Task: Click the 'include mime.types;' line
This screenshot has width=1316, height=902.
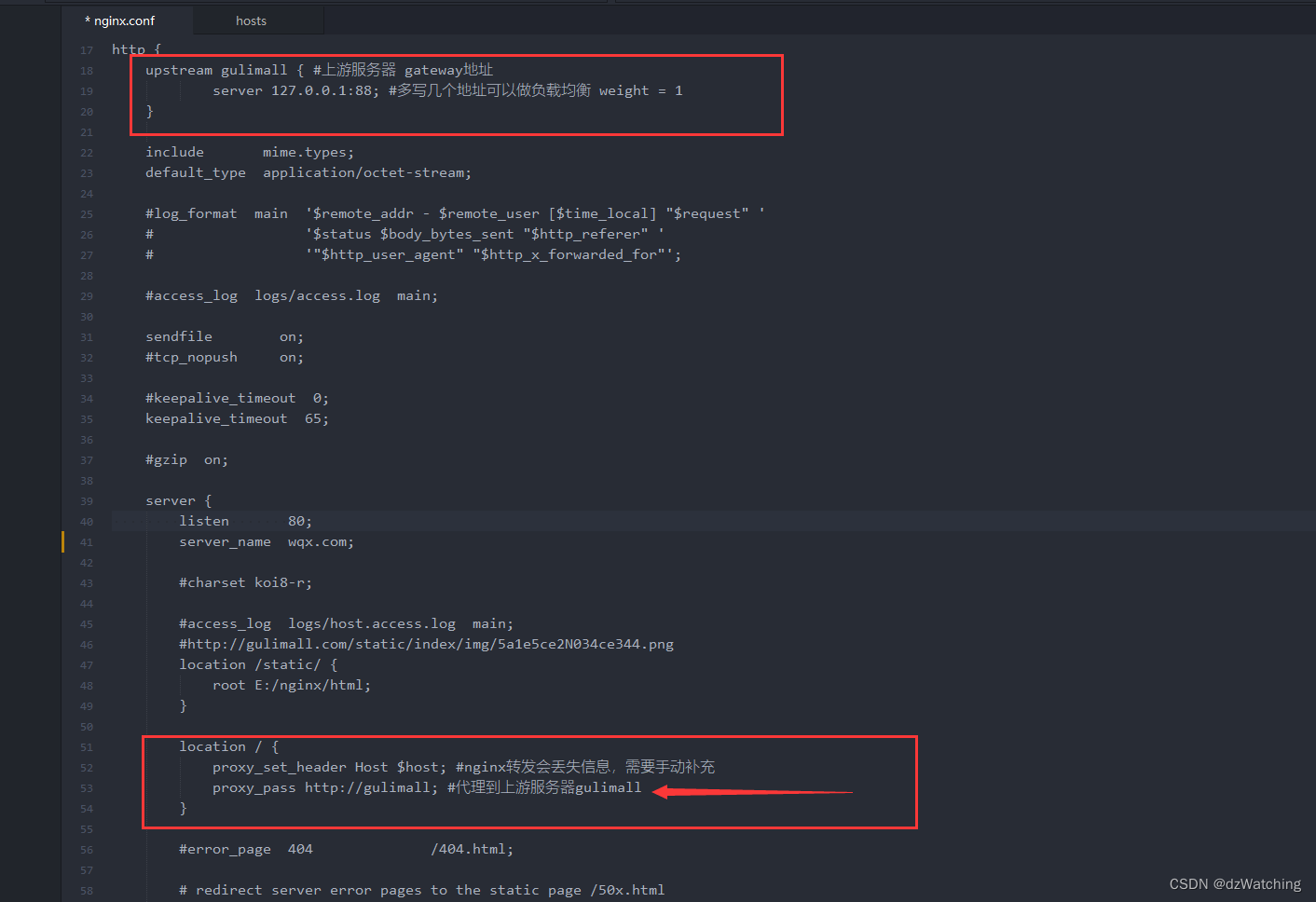Action: tap(250, 152)
